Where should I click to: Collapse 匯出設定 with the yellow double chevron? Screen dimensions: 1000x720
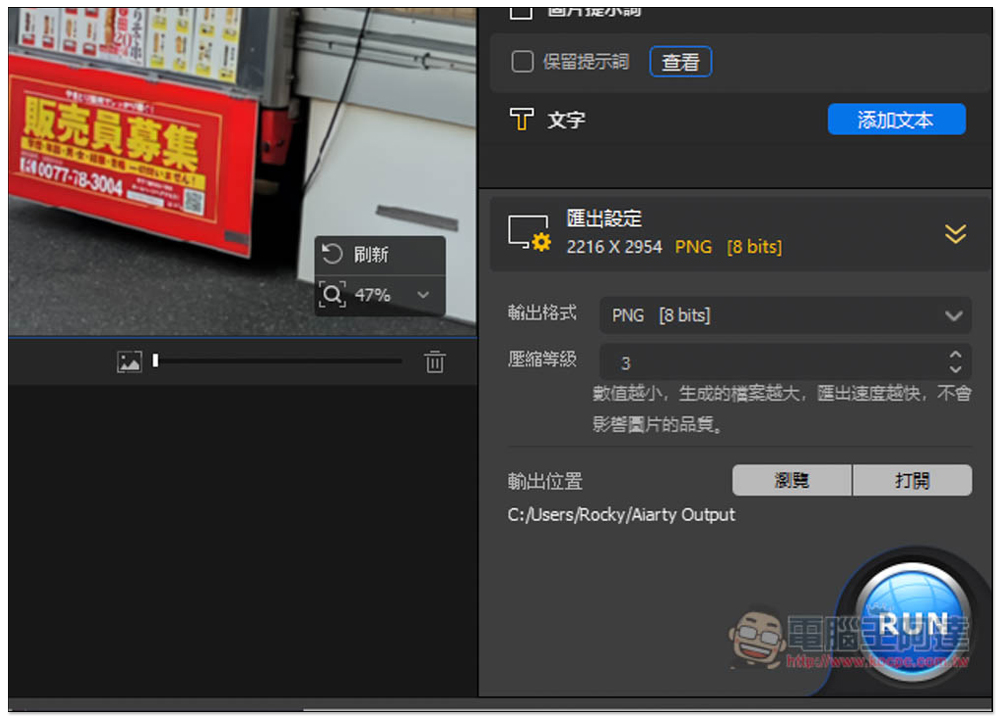(x=955, y=234)
